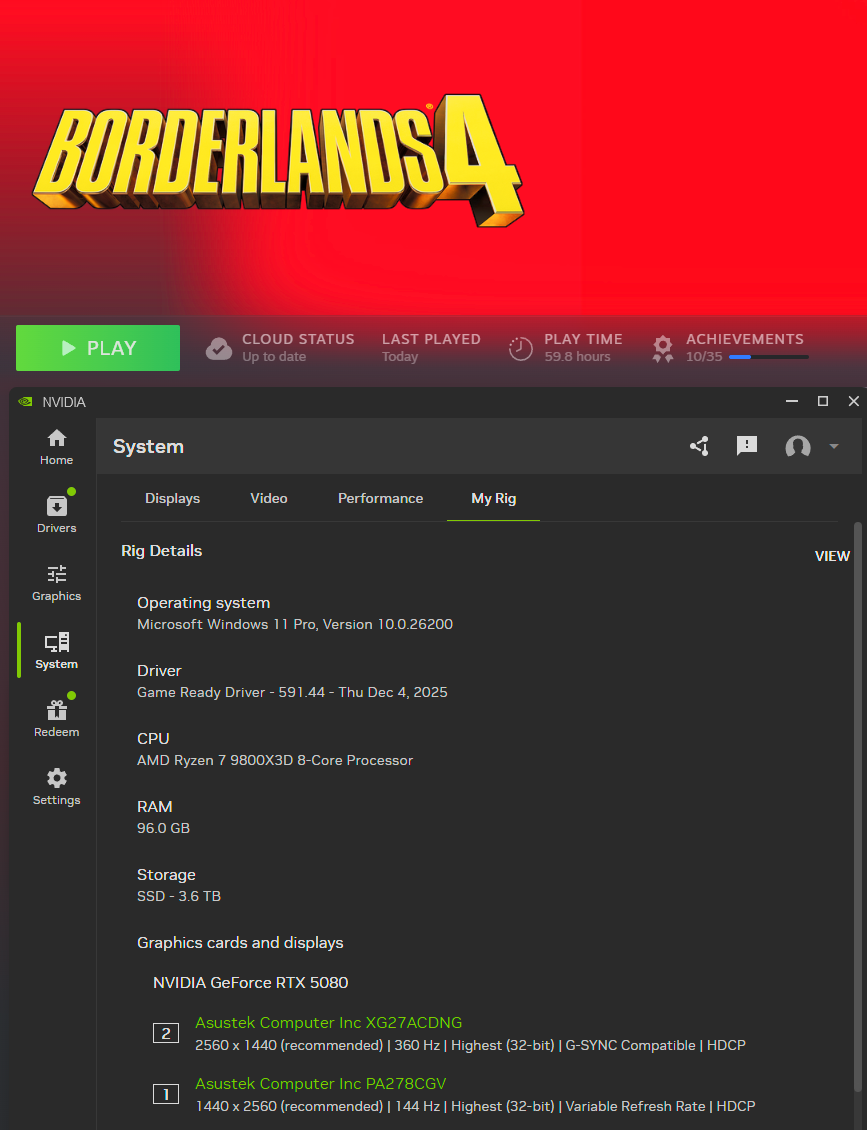The image size is (867, 1130).
Task: Click the CLOUD STATUS Up to date text
Action: (x=298, y=347)
